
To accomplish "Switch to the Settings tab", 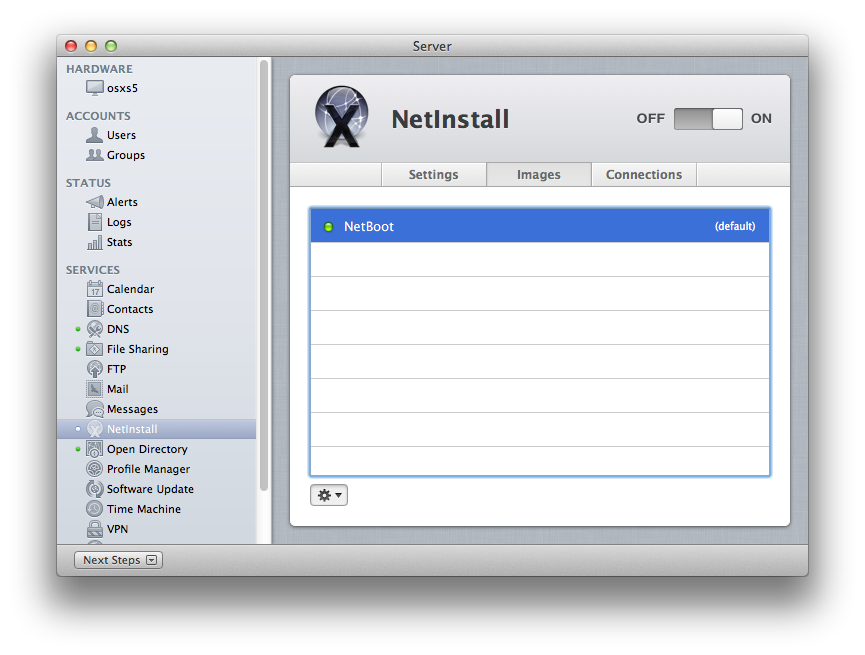I will 434,174.
